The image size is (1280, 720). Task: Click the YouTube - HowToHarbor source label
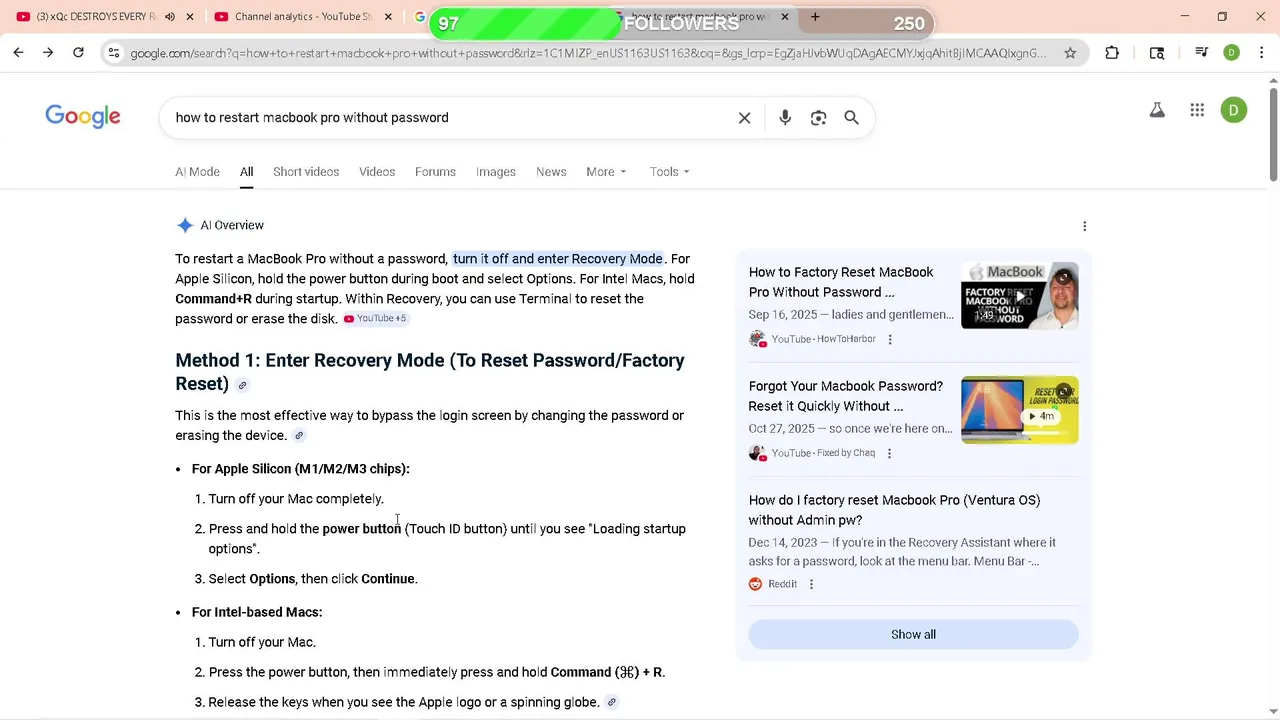(823, 339)
